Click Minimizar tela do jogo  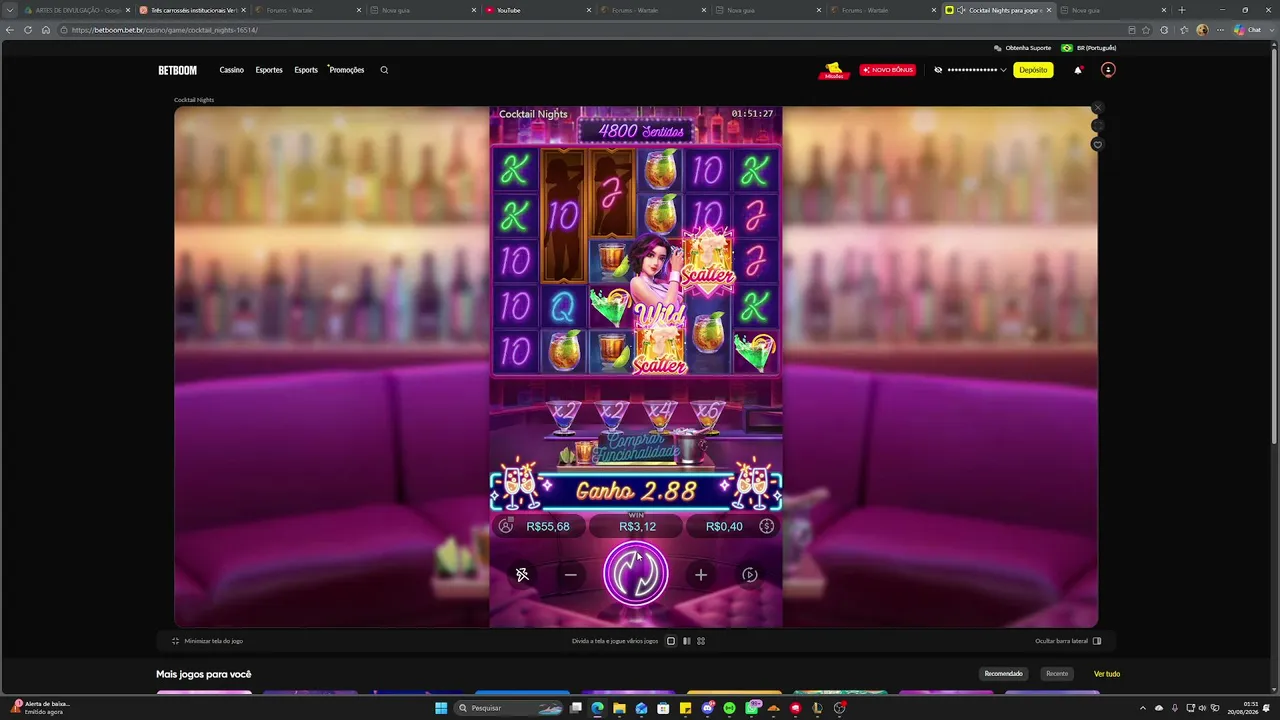(208, 641)
